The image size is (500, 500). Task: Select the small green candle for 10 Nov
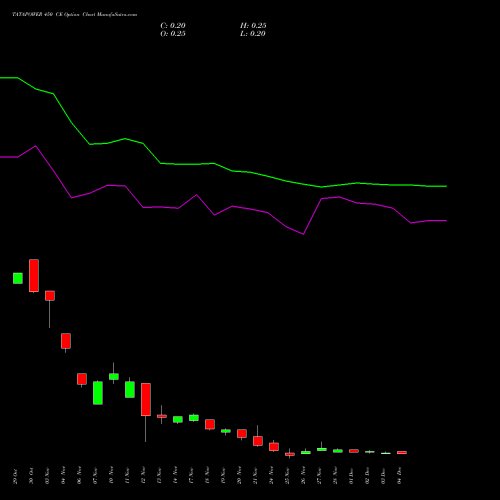coord(114,376)
